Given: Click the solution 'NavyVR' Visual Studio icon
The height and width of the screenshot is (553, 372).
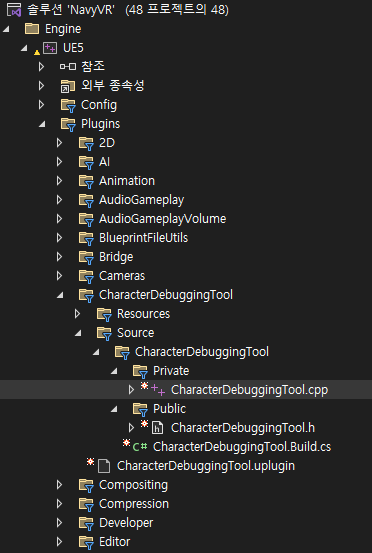Looking at the screenshot, I should tap(14, 10).
